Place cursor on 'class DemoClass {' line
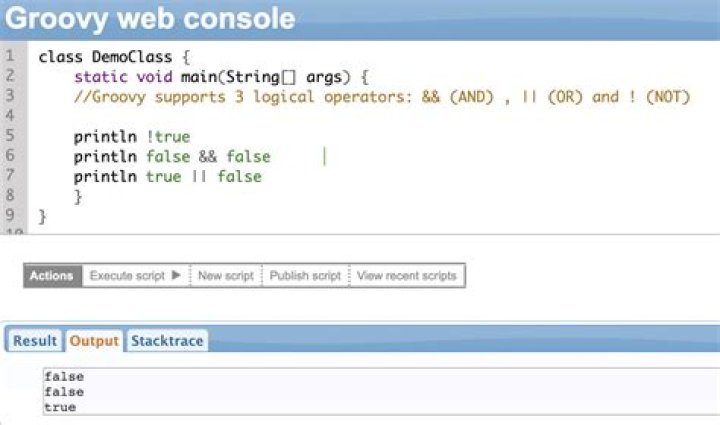The image size is (720, 425). (114, 57)
